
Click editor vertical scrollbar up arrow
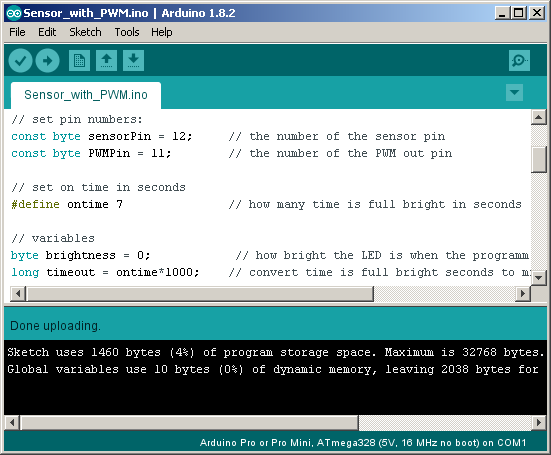(x=538, y=117)
